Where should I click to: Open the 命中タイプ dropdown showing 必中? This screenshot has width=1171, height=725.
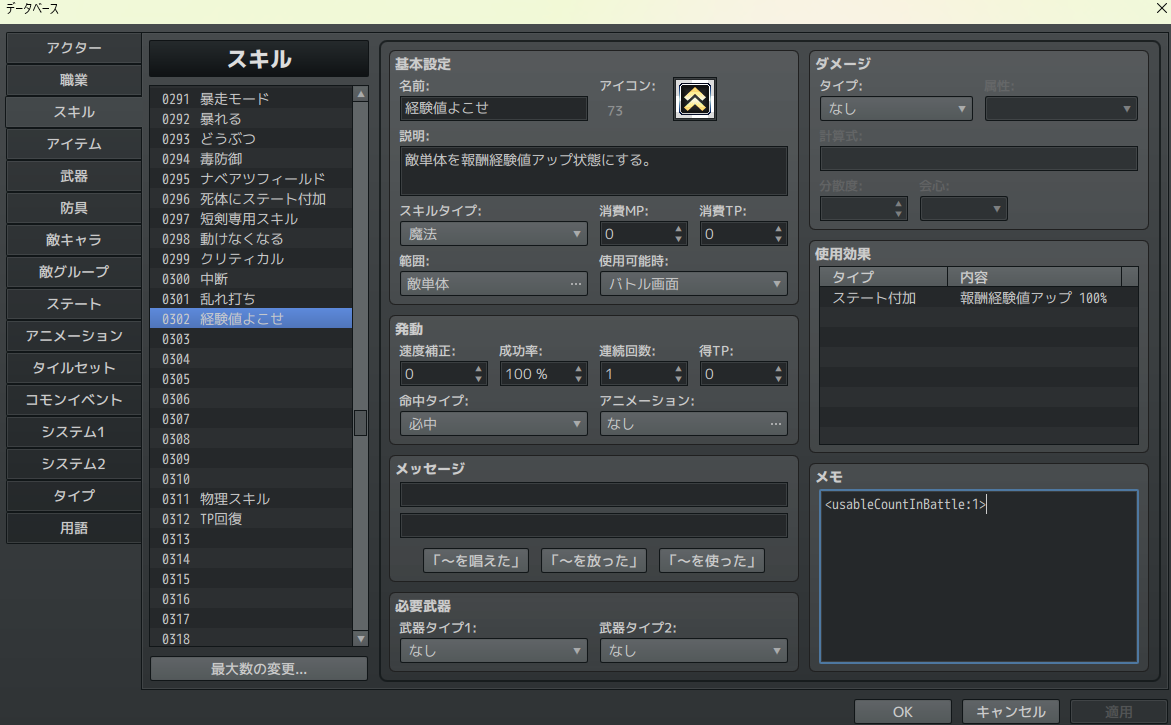click(x=493, y=423)
